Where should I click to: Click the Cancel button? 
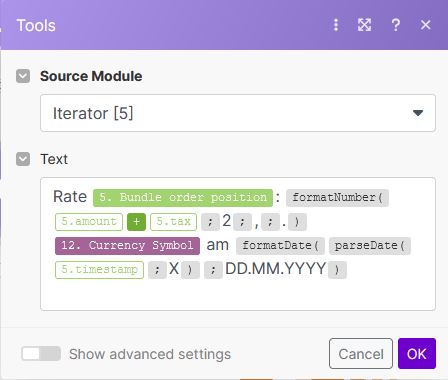click(x=361, y=354)
